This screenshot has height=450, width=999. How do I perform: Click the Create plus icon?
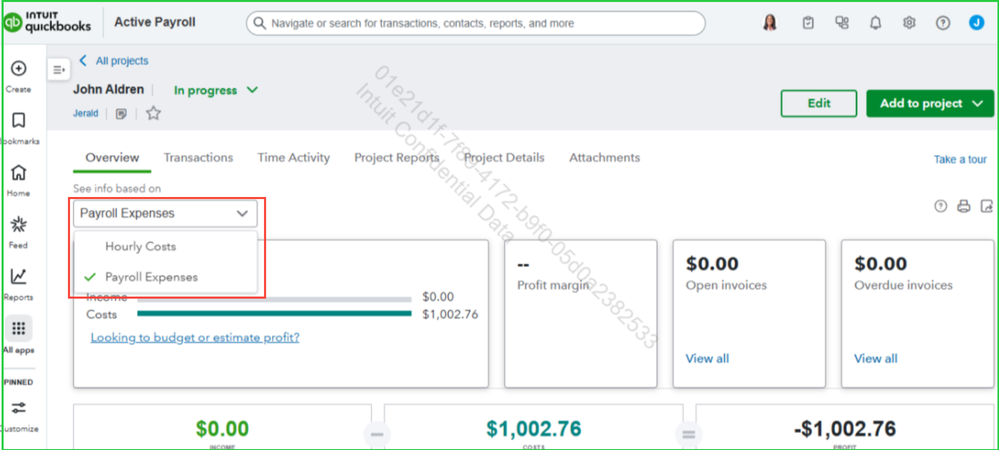(18, 69)
